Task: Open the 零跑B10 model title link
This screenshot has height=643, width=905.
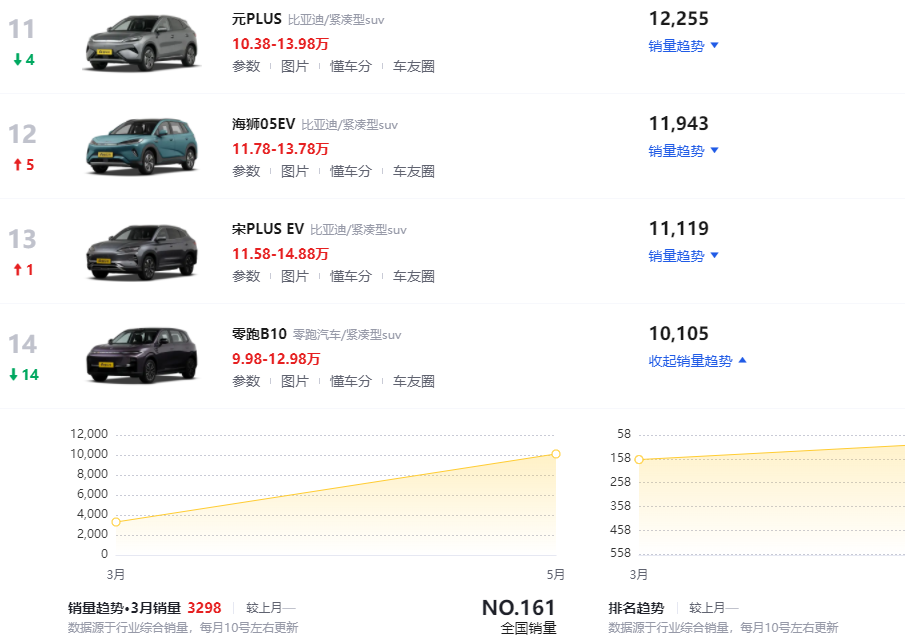Action: pos(259,334)
